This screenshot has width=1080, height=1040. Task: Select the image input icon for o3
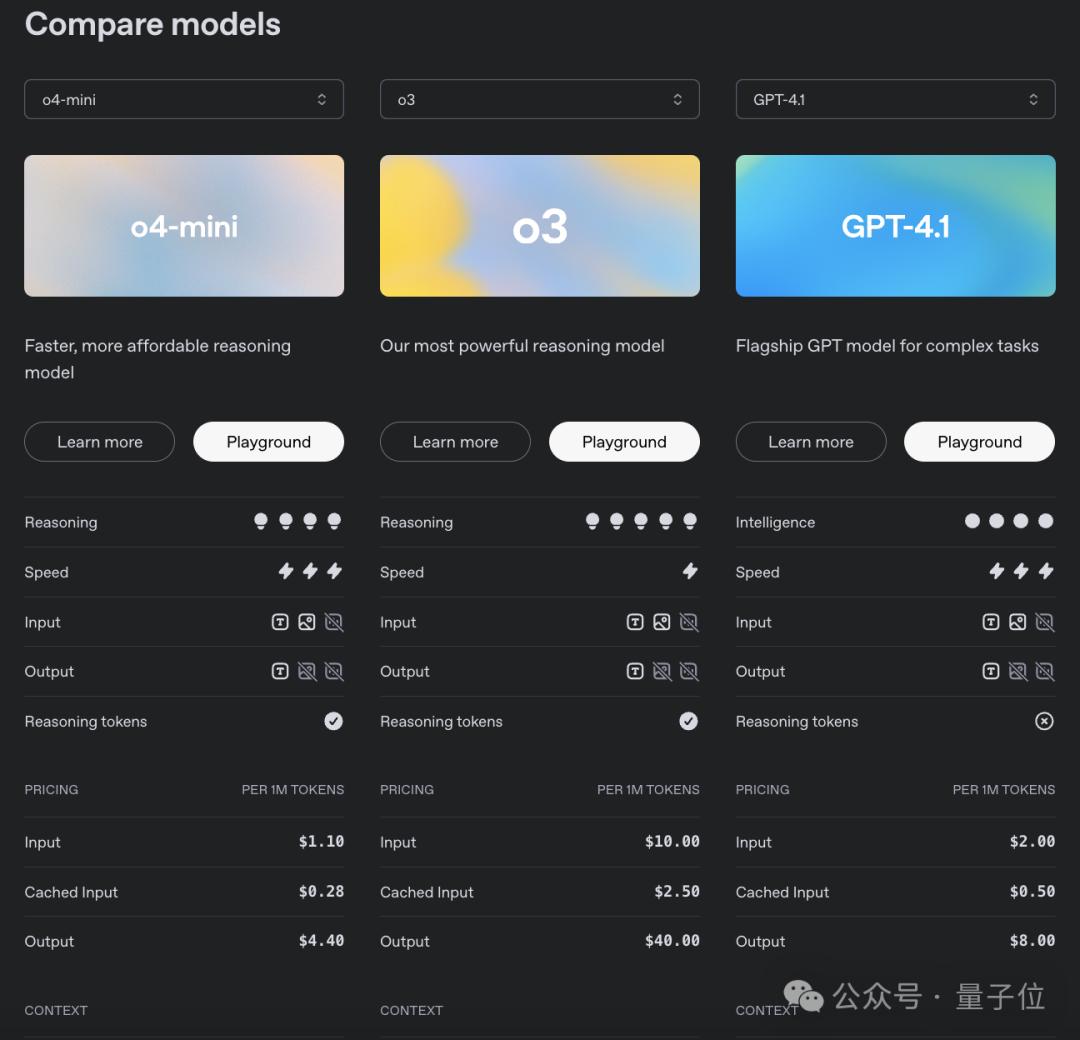pos(661,622)
